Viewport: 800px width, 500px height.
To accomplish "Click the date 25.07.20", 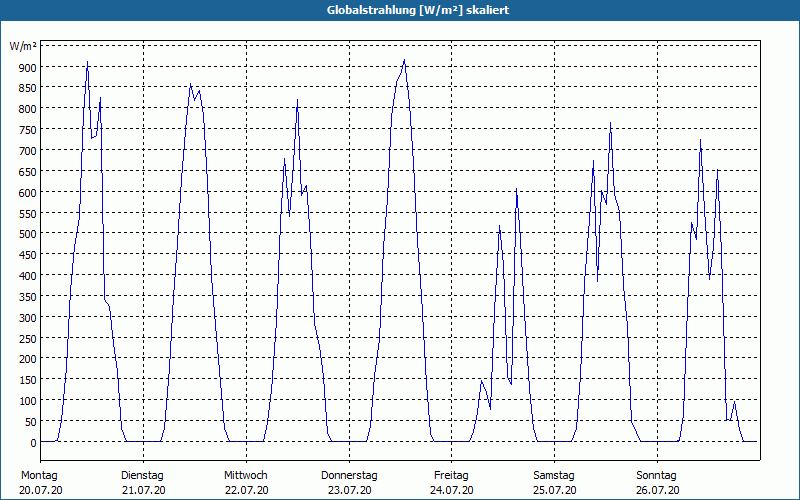I will tap(555, 490).
